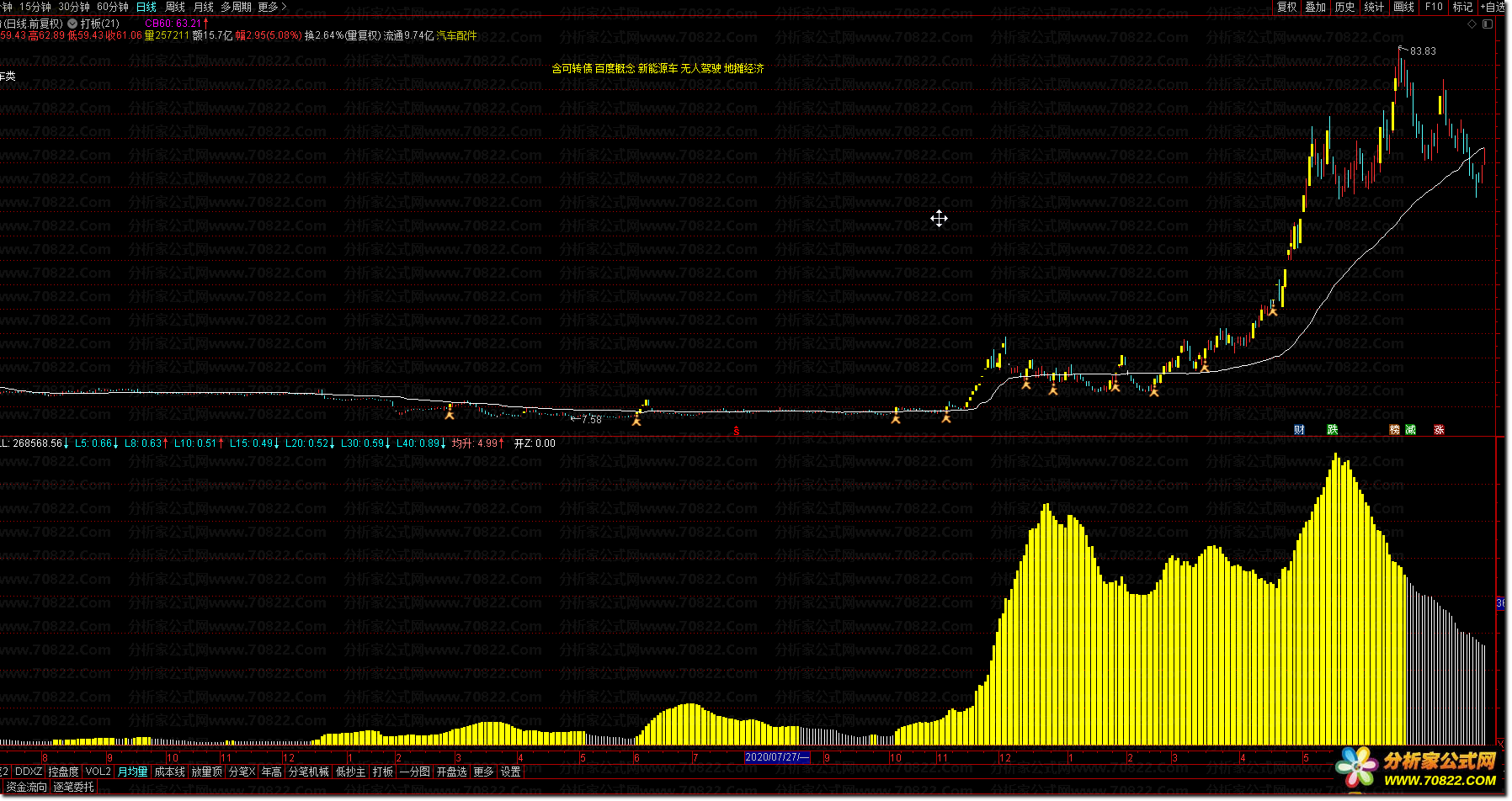The width and height of the screenshot is (1512, 801).
Task: Open 设置 indicator settings
Action: (511, 772)
